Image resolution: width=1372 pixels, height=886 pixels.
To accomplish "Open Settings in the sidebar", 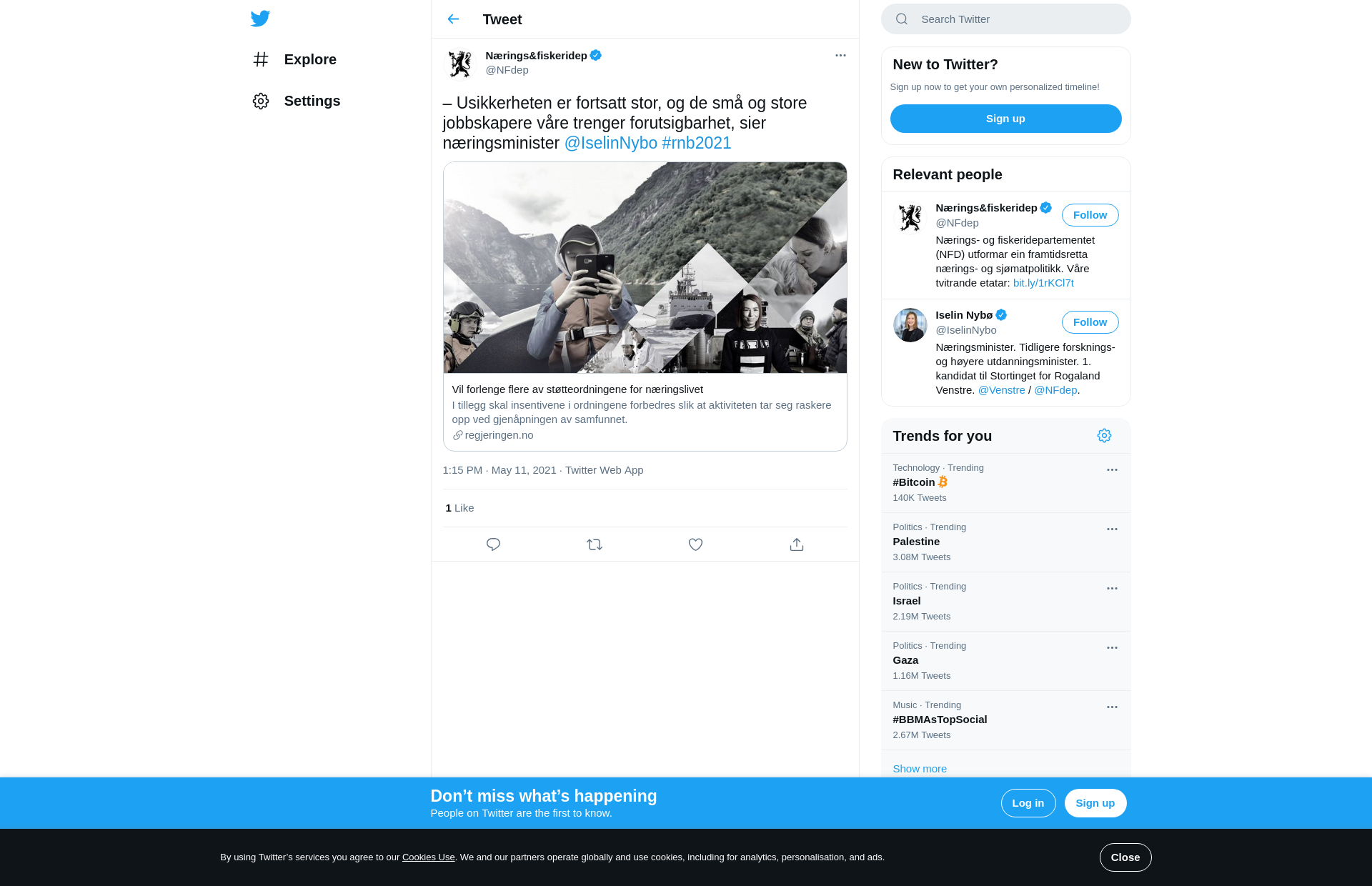I will [x=297, y=101].
